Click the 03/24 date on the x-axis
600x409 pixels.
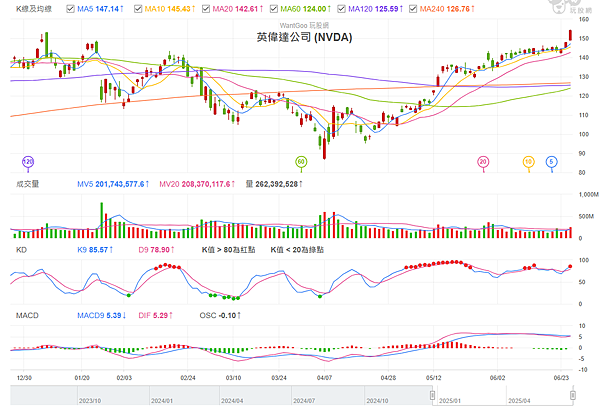(279, 378)
